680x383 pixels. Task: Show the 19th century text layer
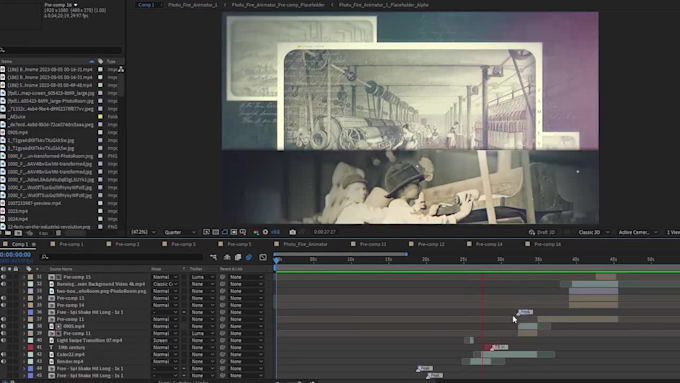pos(3,347)
